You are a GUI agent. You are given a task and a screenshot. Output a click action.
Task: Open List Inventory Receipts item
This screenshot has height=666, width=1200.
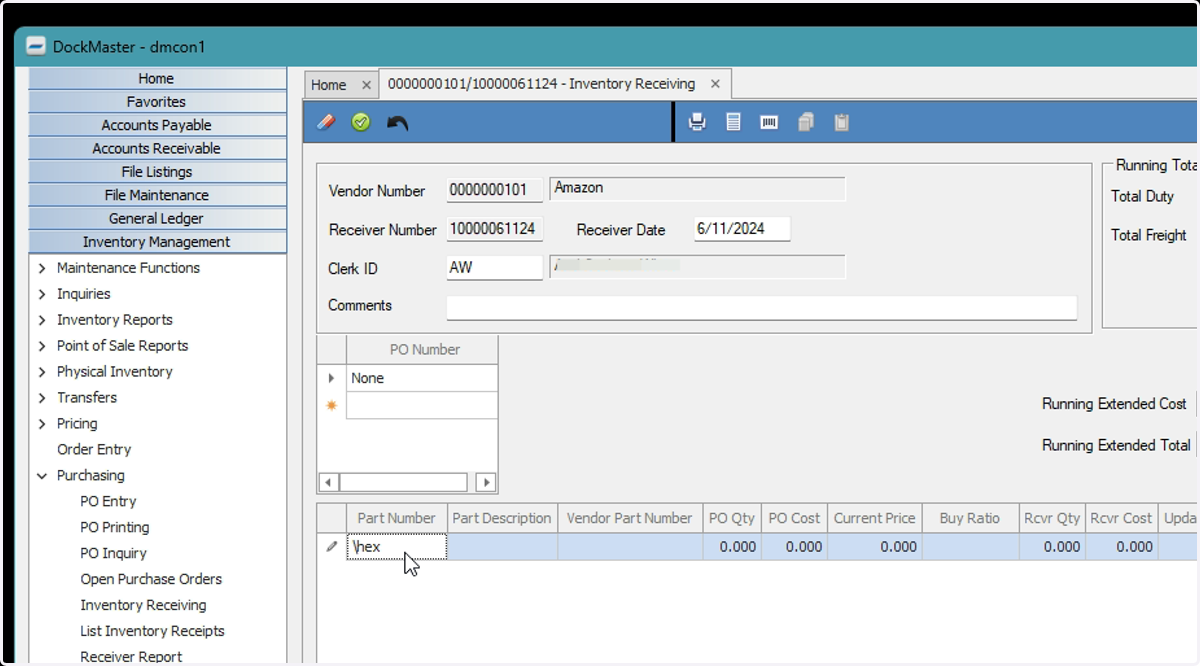coord(152,632)
